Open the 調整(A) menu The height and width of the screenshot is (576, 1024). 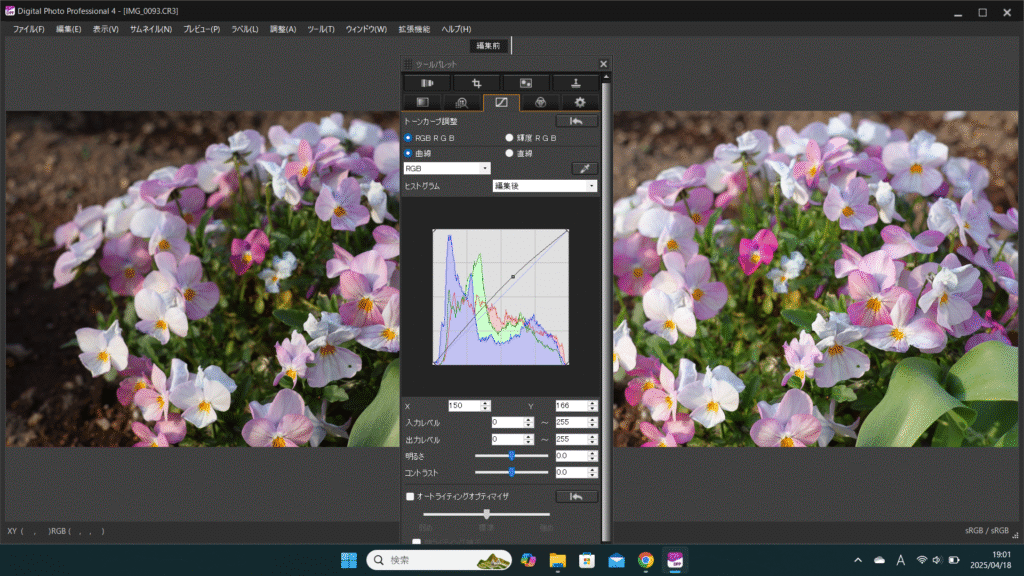pyautogui.click(x=283, y=29)
